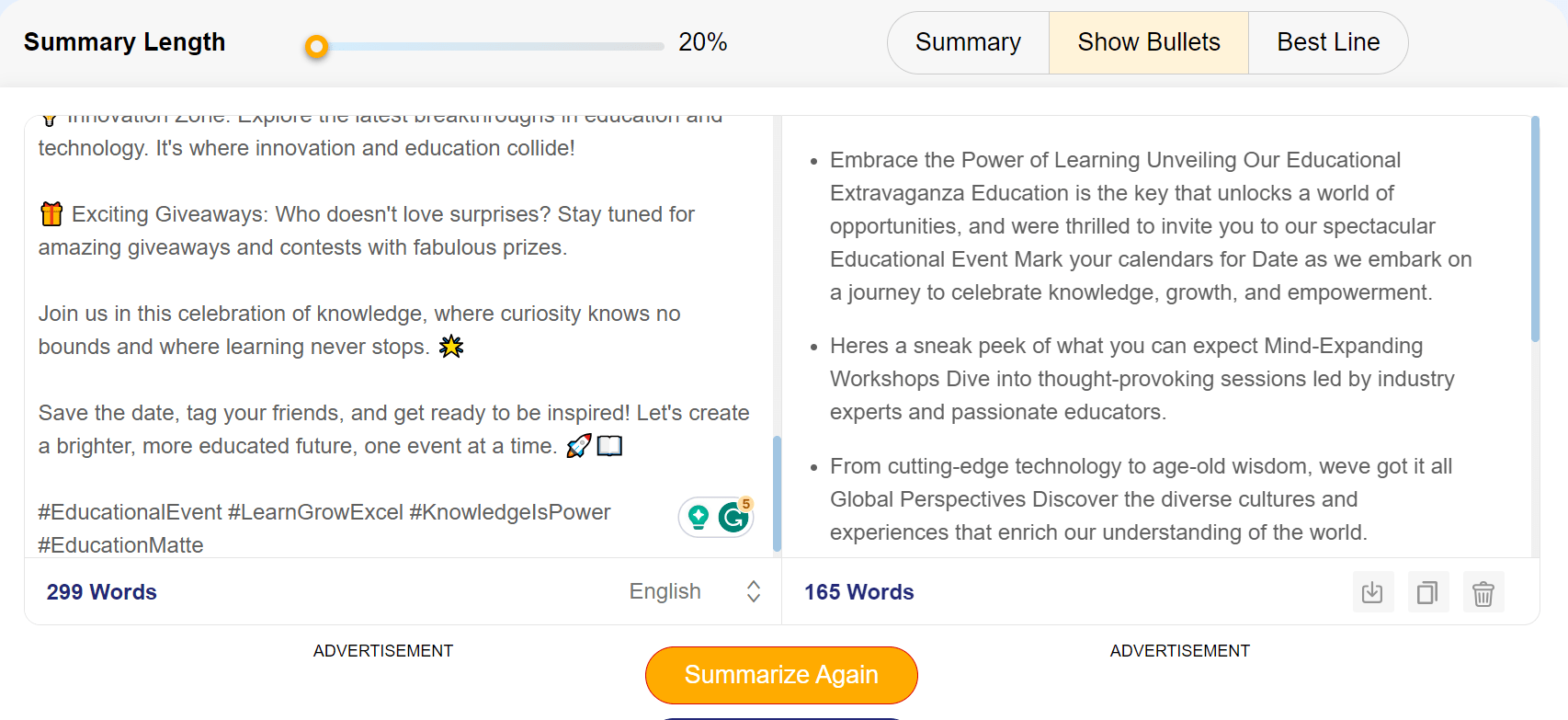
Task: Click the rocket emoji in the input text
Action: pyautogui.click(x=579, y=446)
